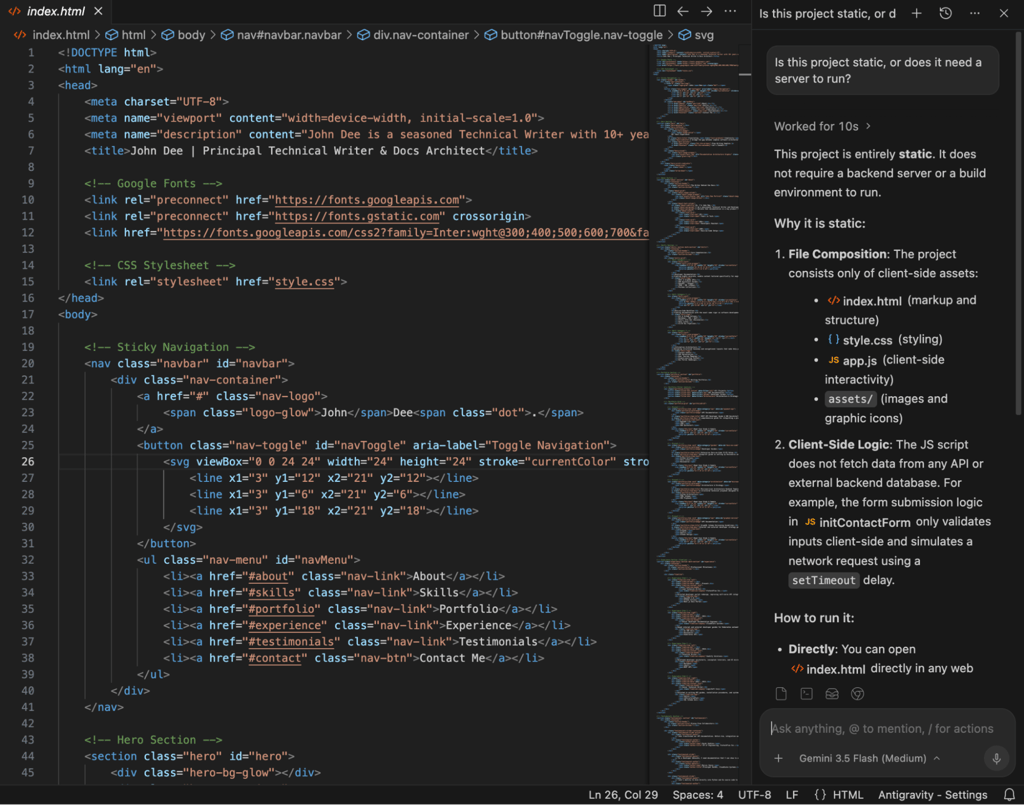Screen dimensions: 1024x805
Task: Open the fonts.googleapis.com link on line 10
Action: pyautogui.click(x=366, y=200)
